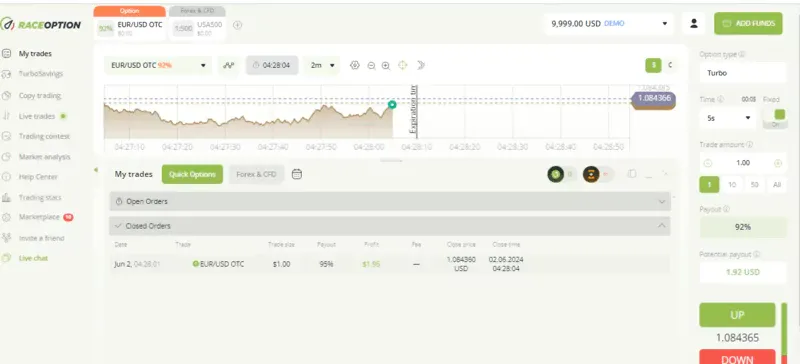Open the user profile icon
Viewport: 800px width, 364px height.
click(693, 23)
